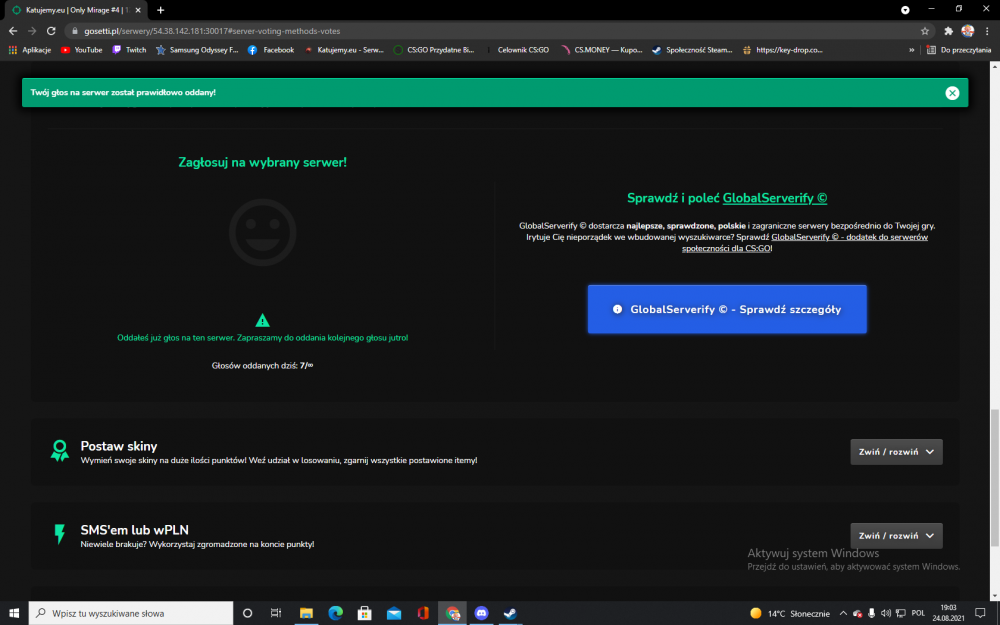Open Facebook bookmark
This screenshot has width=1000, height=625.
click(270, 50)
